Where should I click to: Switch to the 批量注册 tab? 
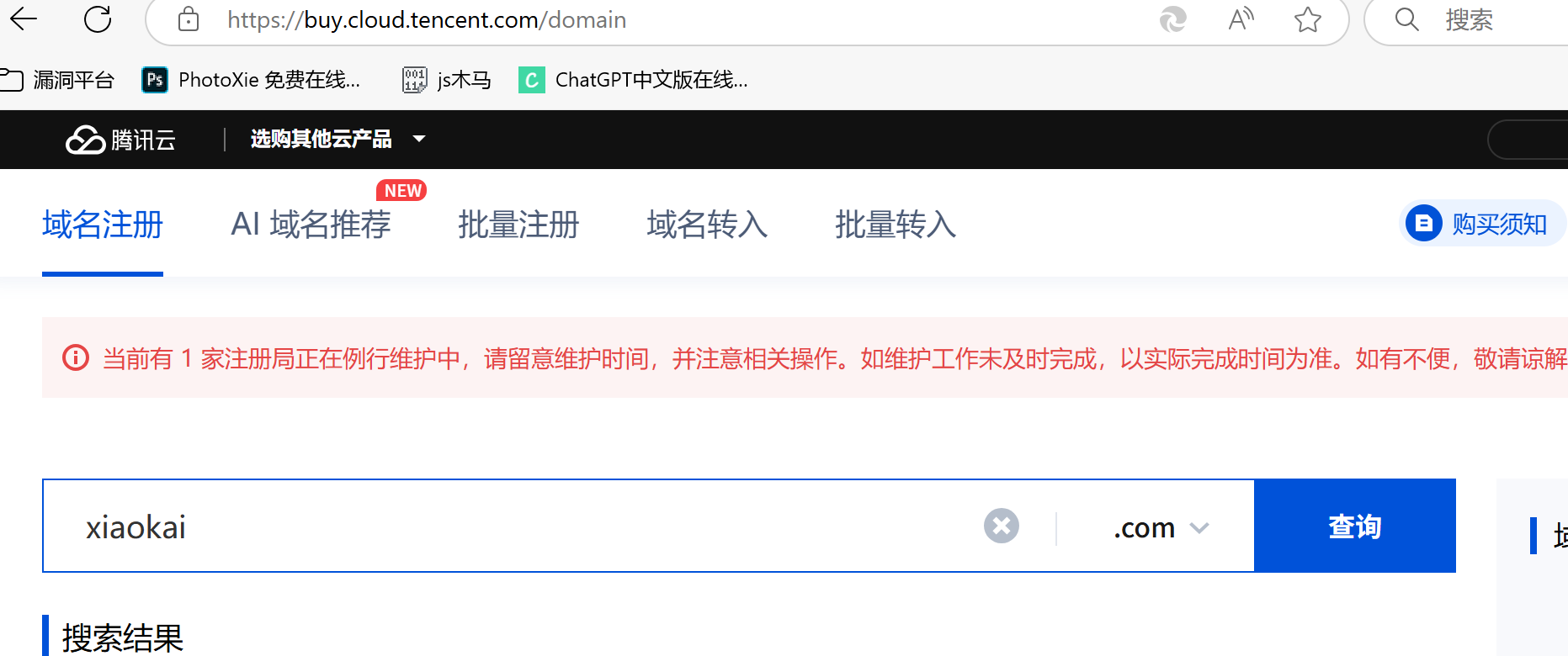coord(518,225)
